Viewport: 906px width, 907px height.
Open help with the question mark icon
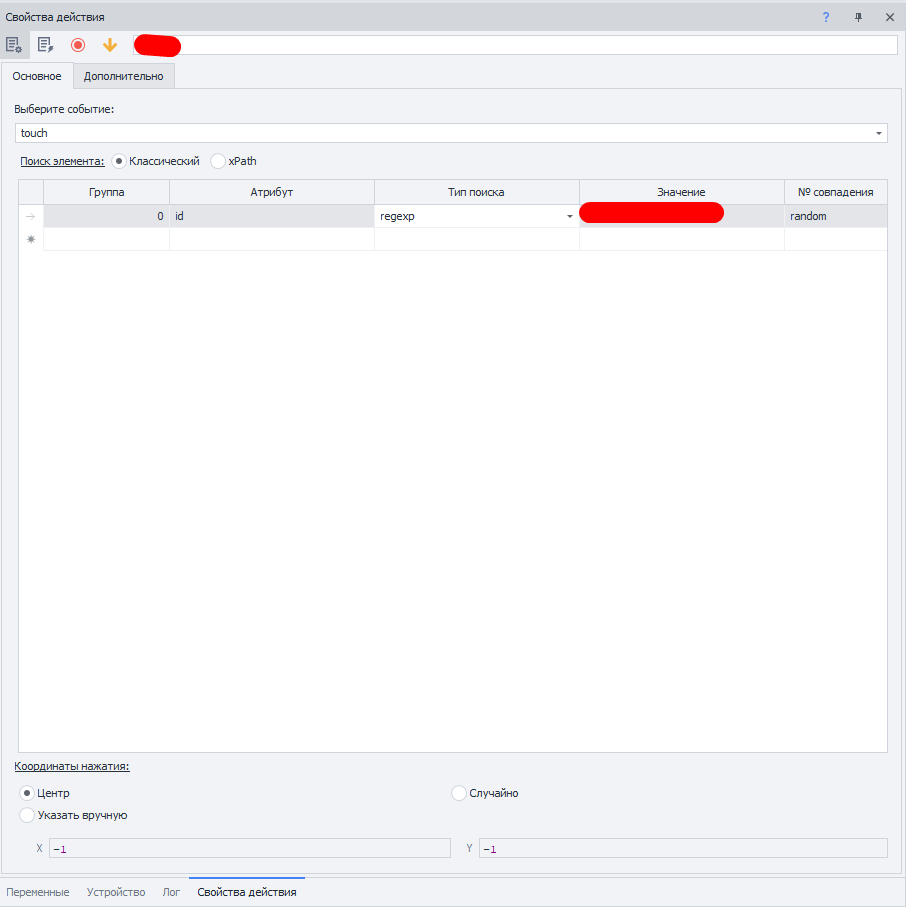[x=826, y=17]
